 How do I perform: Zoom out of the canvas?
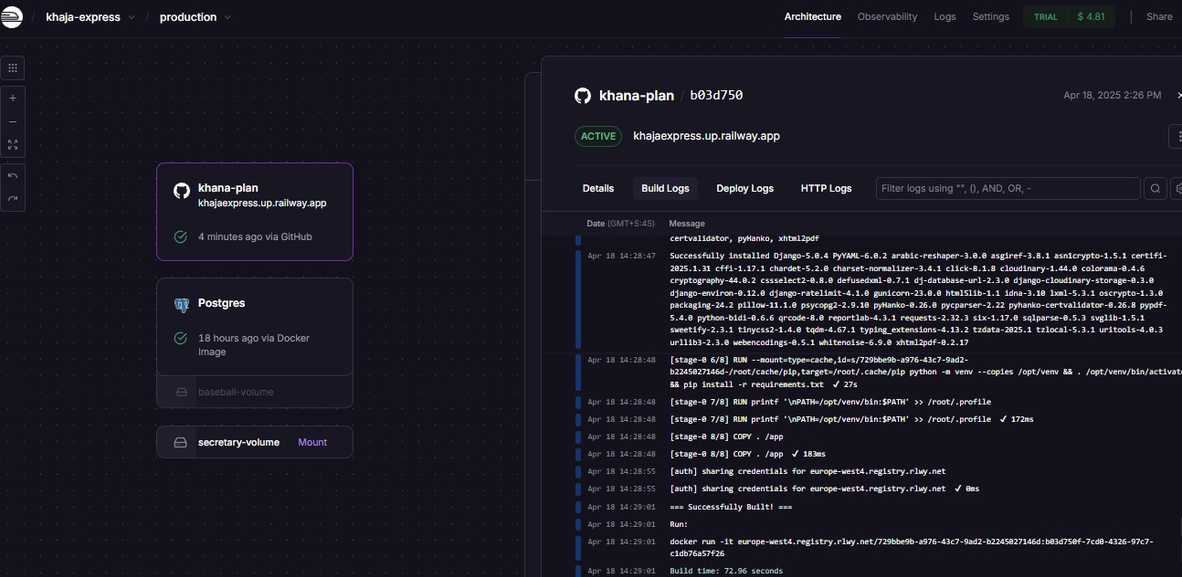click(12, 121)
